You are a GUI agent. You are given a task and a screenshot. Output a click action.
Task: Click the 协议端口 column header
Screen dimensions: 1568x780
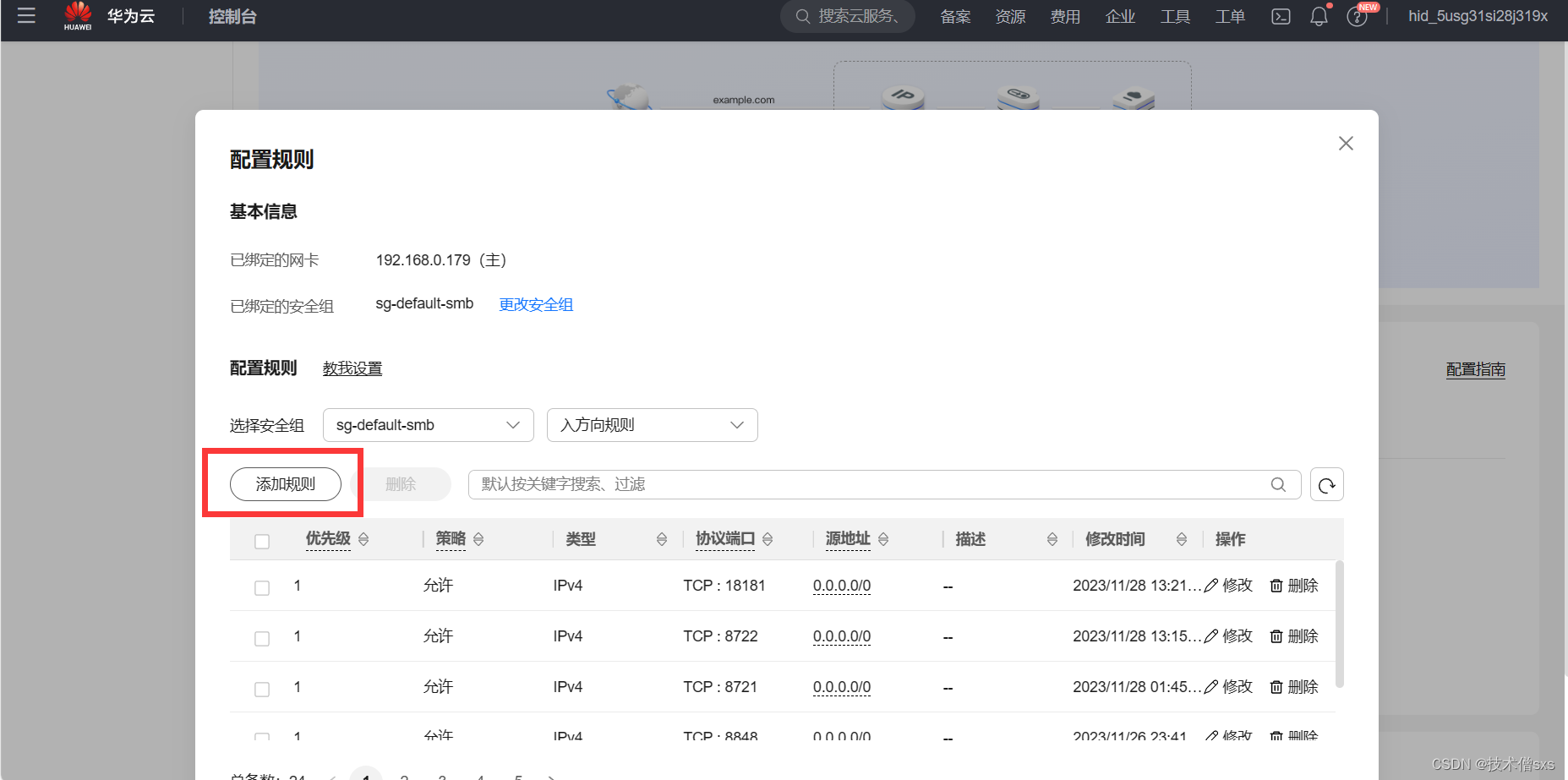coord(725,539)
